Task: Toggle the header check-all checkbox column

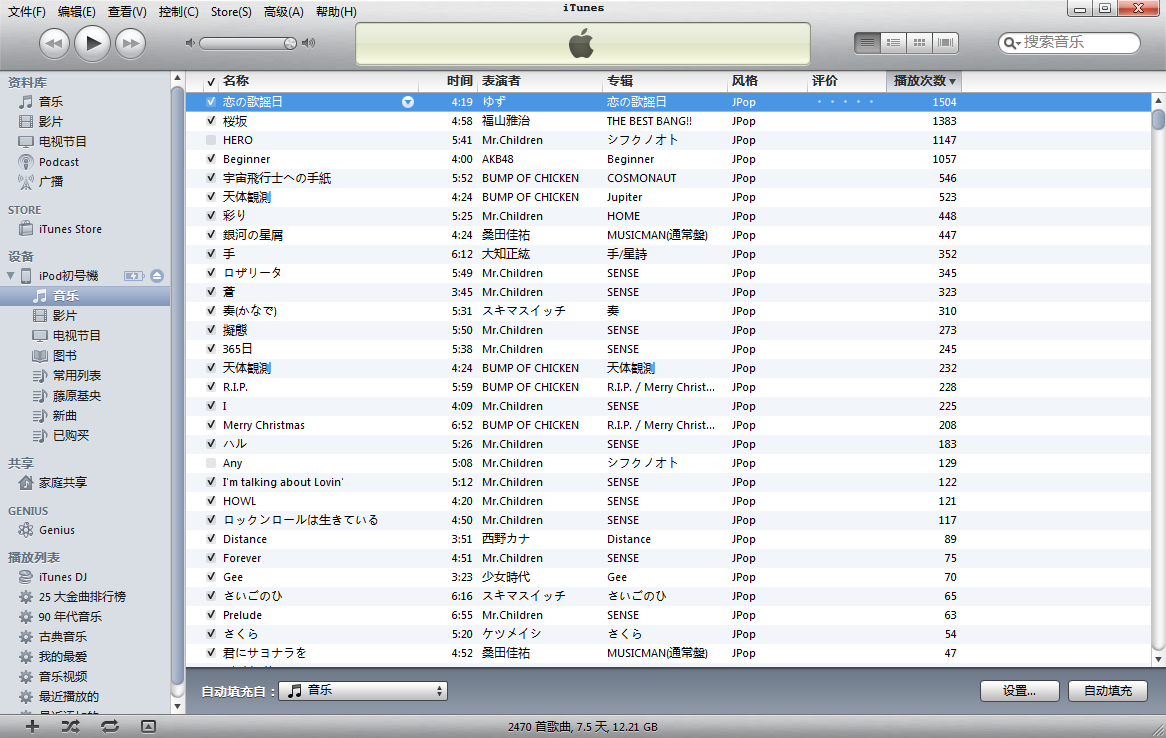Action: tap(211, 81)
